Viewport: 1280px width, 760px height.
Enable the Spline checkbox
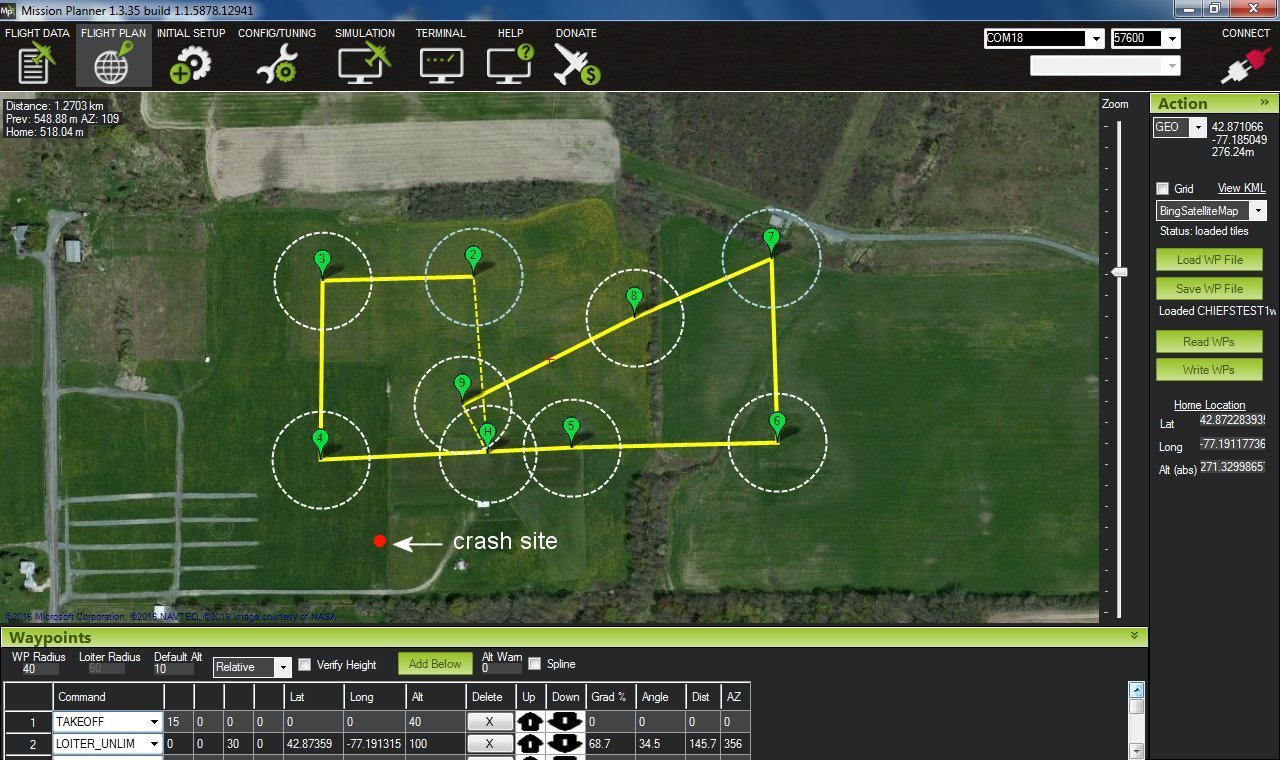point(535,664)
